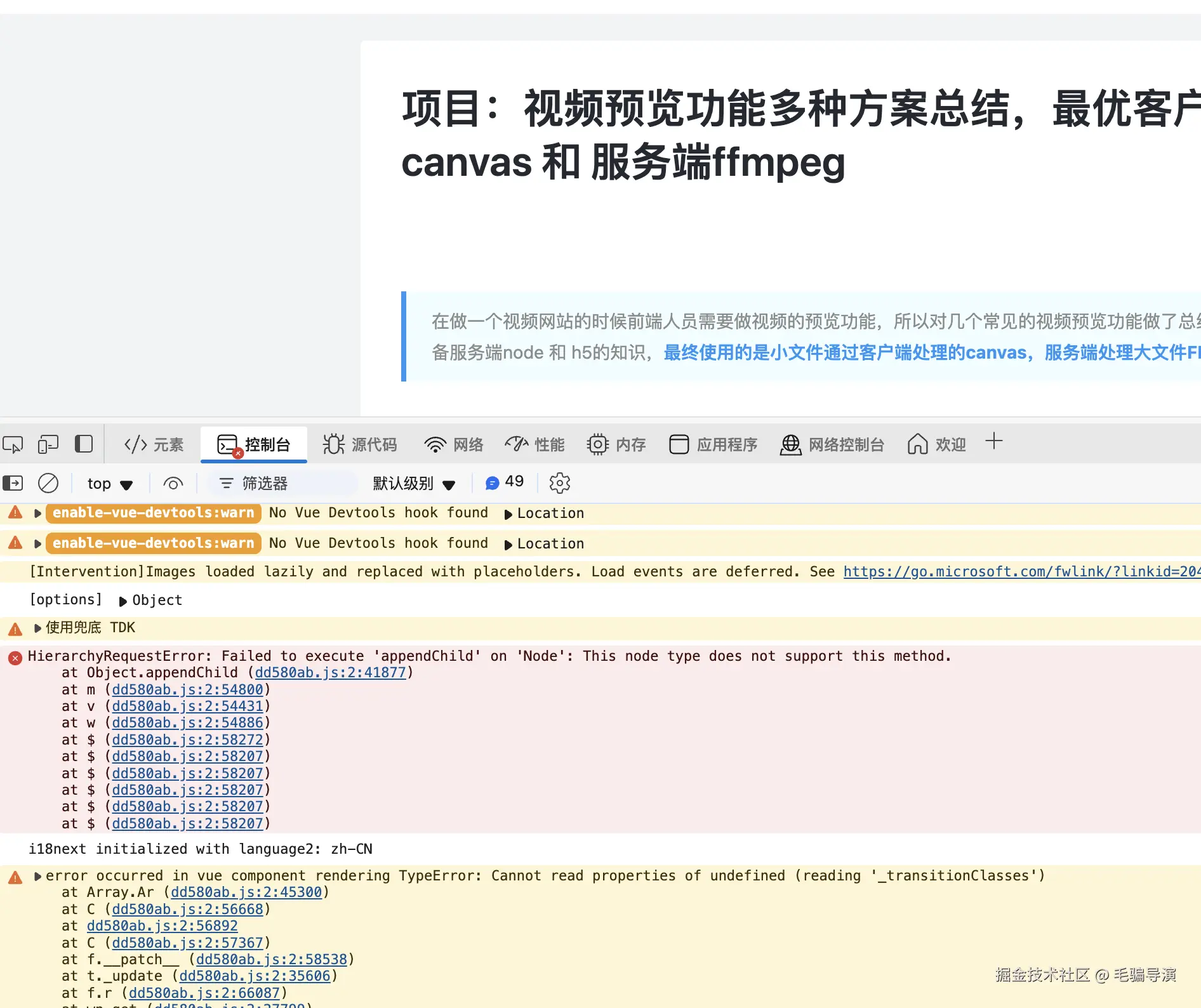Open the 欢迎 welcome tab
Image resolution: width=1201 pixels, height=1008 pixels.
(x=937, y=444)
